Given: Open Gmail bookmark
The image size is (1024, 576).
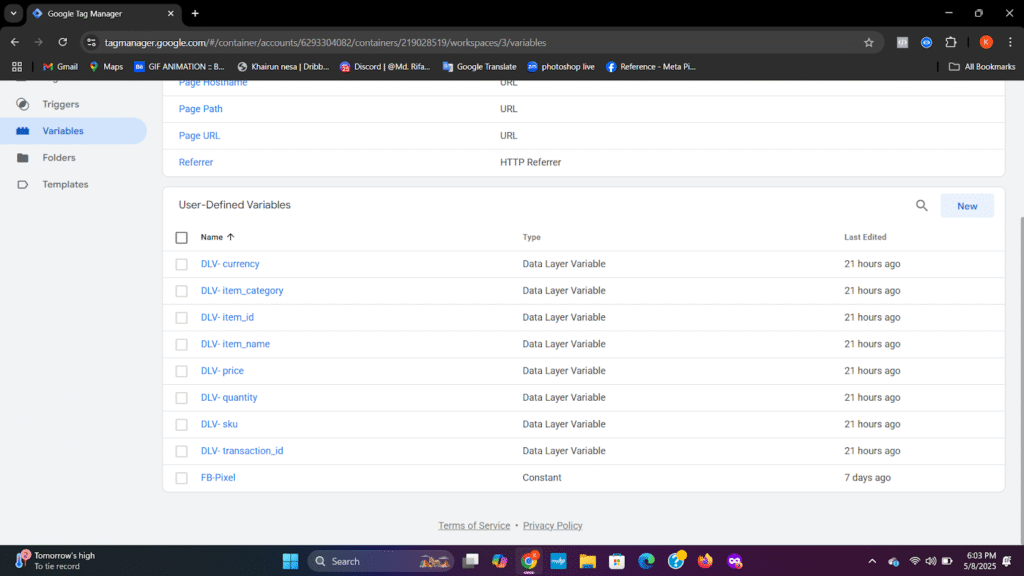Looking at the screenshot, I should click(x=60, y=67).
